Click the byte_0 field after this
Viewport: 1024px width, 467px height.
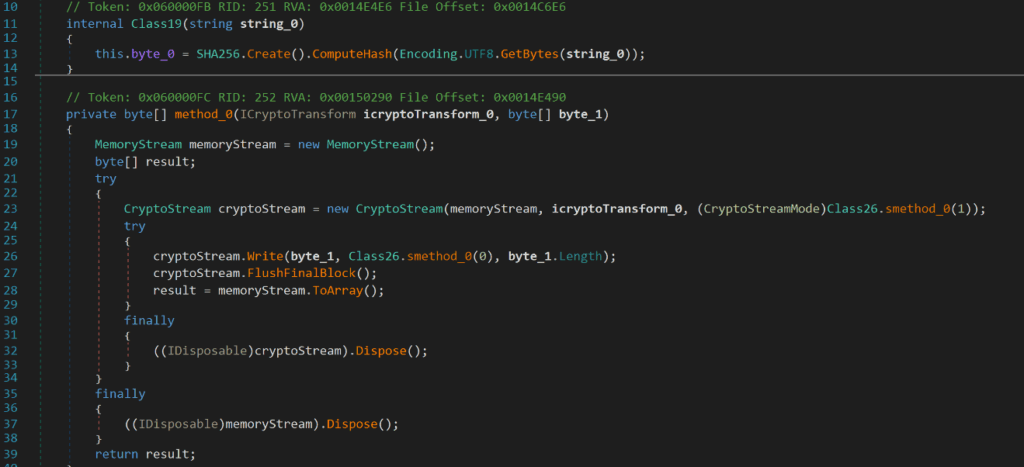(x=153, y=55)
